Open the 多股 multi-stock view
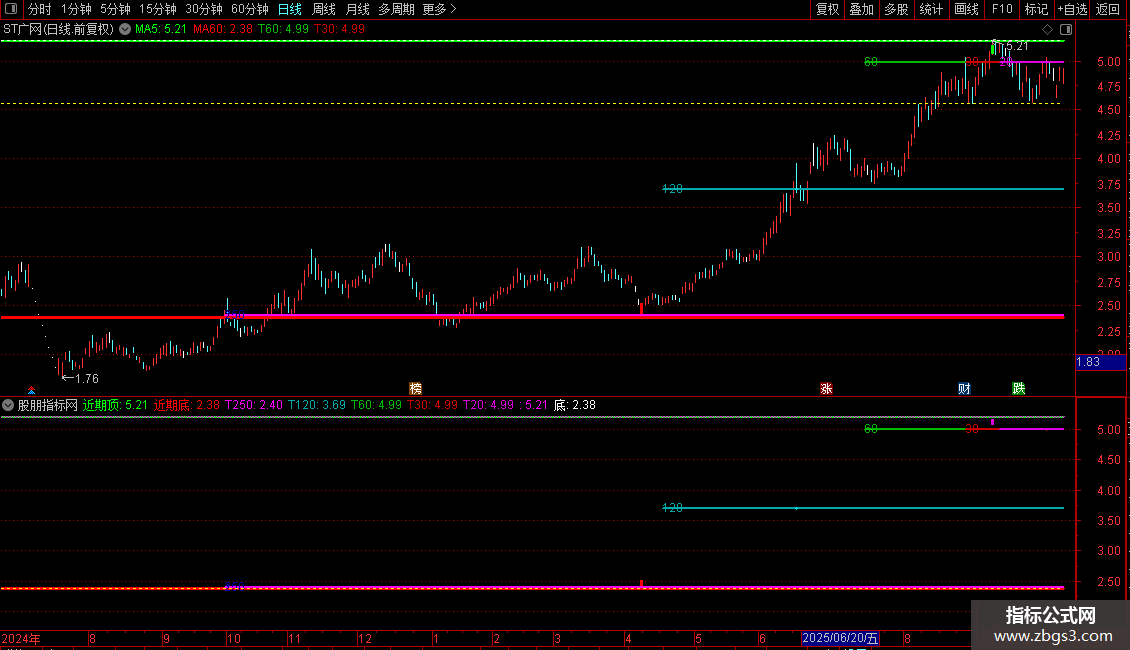 click(896, 9)
